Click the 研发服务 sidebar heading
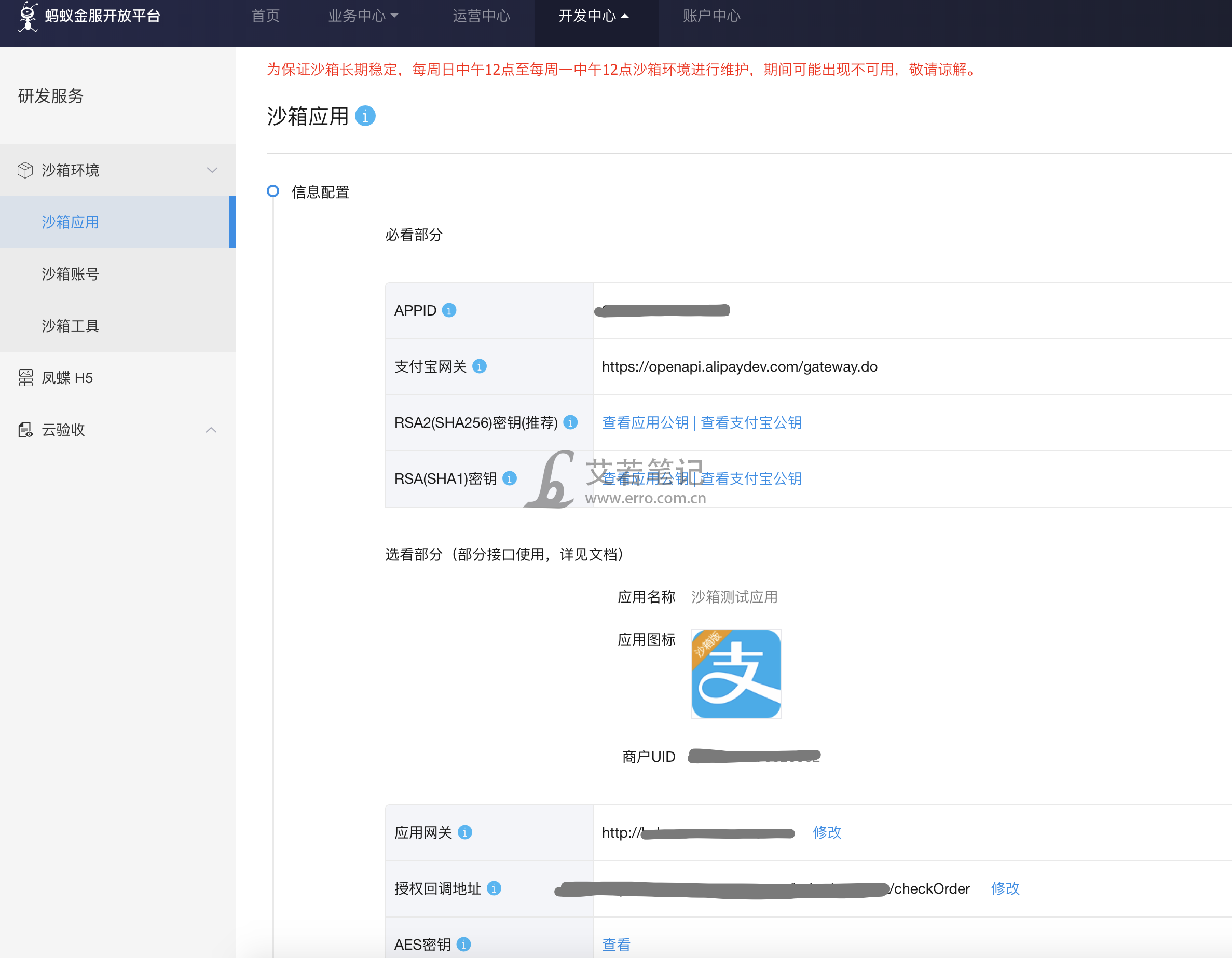1232x958 pixels. (x=51, y=96)
